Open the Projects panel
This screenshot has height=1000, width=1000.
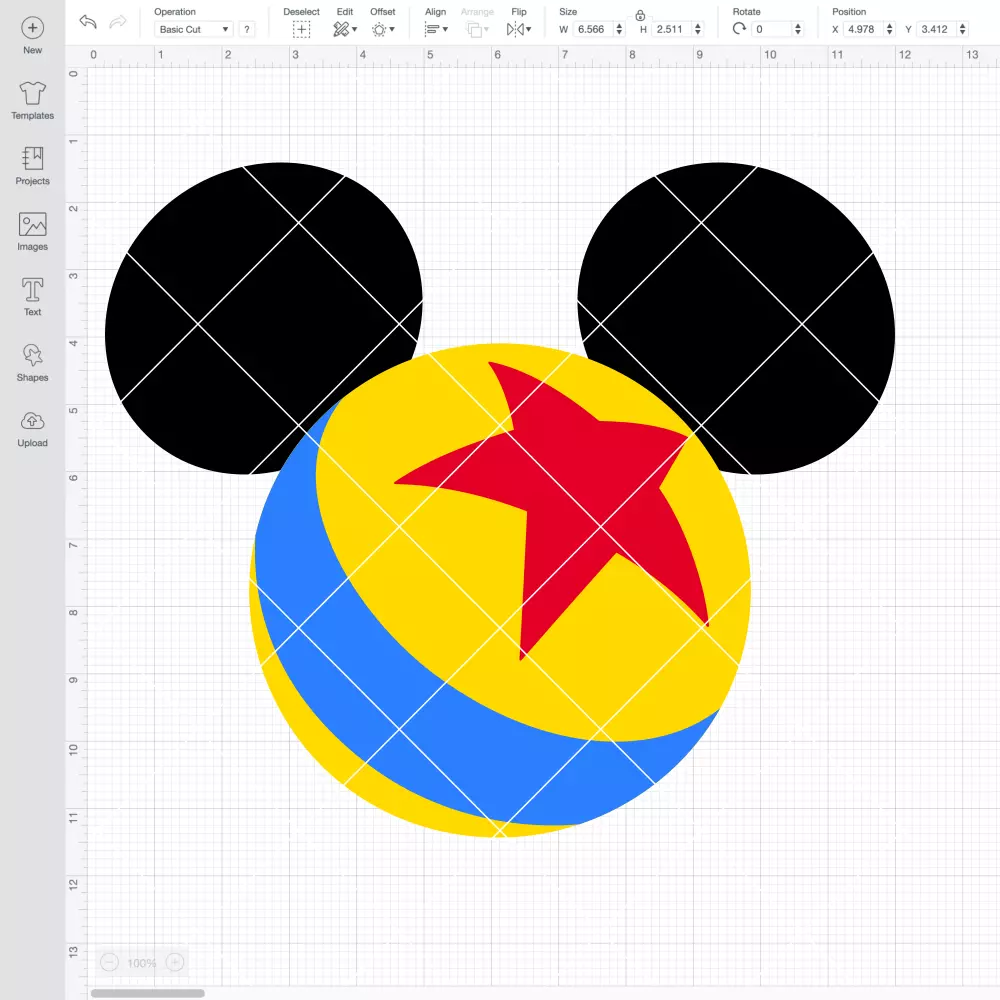point(33,166)
